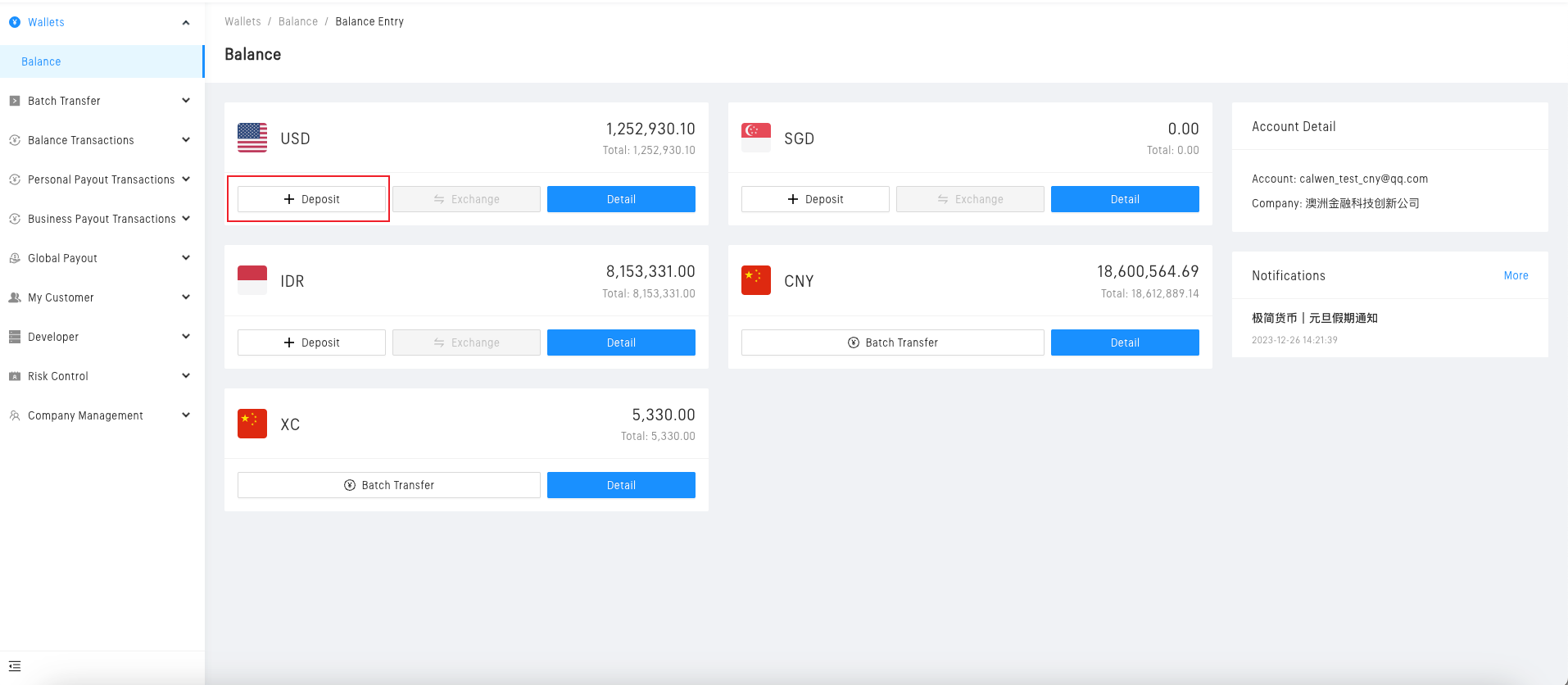This screenshot has width=1568, height=685.
Task: Open the My Customer menu
Action: [61, 297]
